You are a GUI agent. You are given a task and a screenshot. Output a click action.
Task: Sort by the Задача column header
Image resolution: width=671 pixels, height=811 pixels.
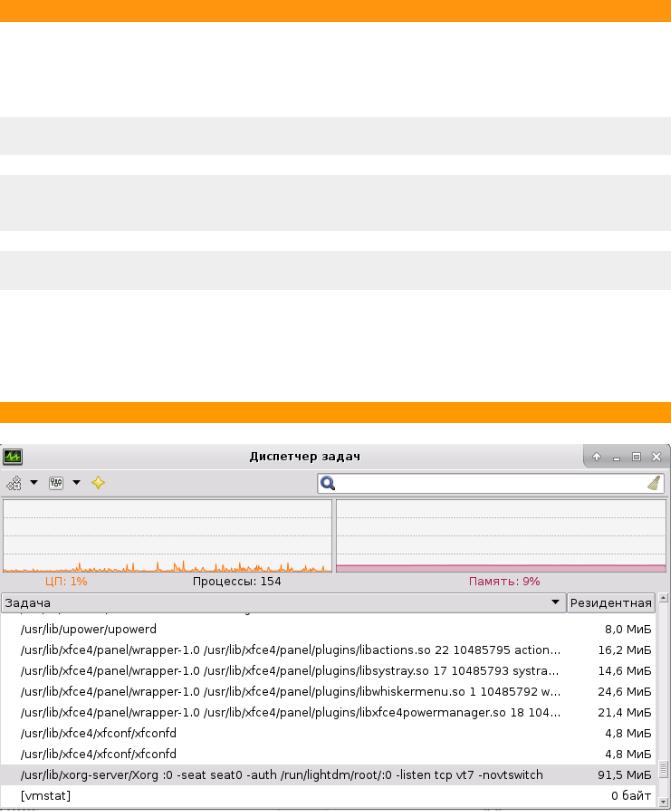click(x=284, y=603)
